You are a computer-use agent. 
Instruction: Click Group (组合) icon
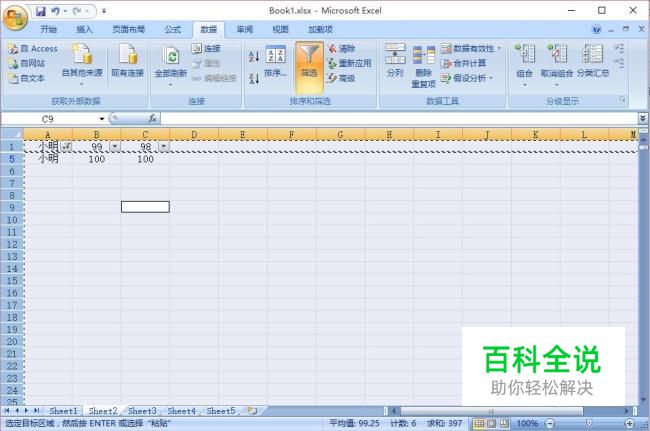tap(525, 54)
